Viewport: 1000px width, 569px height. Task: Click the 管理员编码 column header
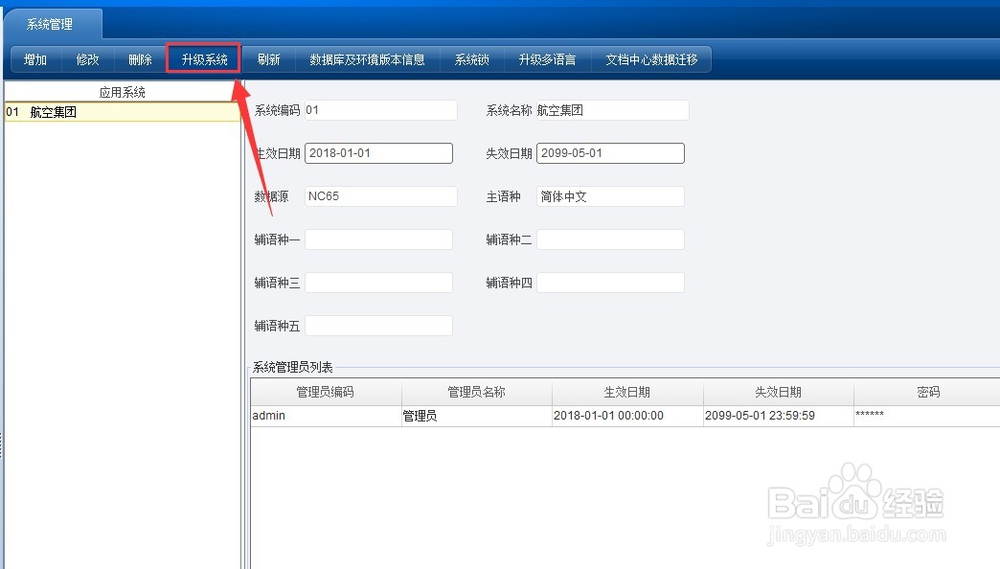pos(325,392)
